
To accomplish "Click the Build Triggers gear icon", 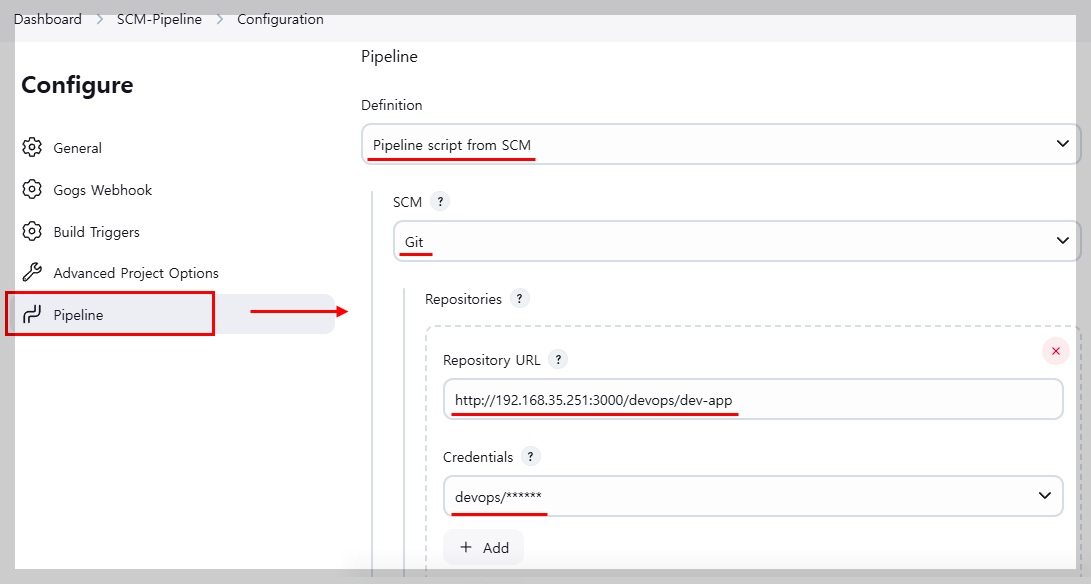I will coord(32,231).
